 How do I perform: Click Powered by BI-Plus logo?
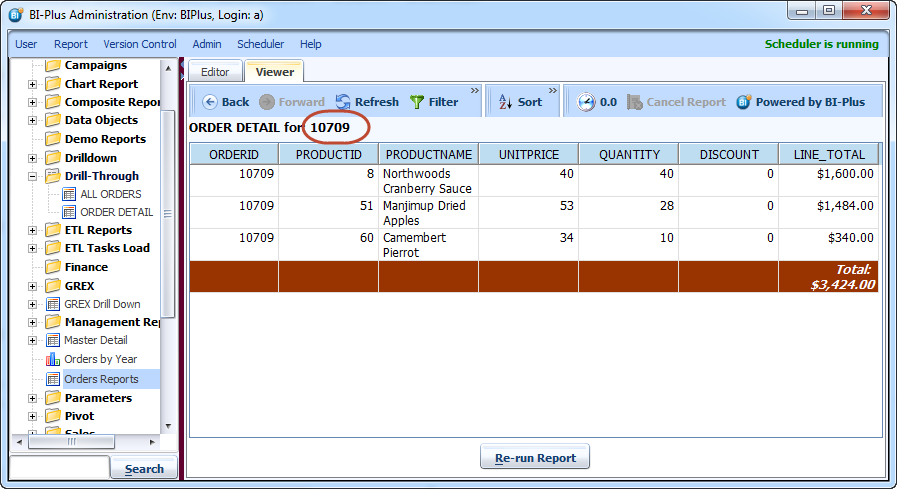pos(744,102)
